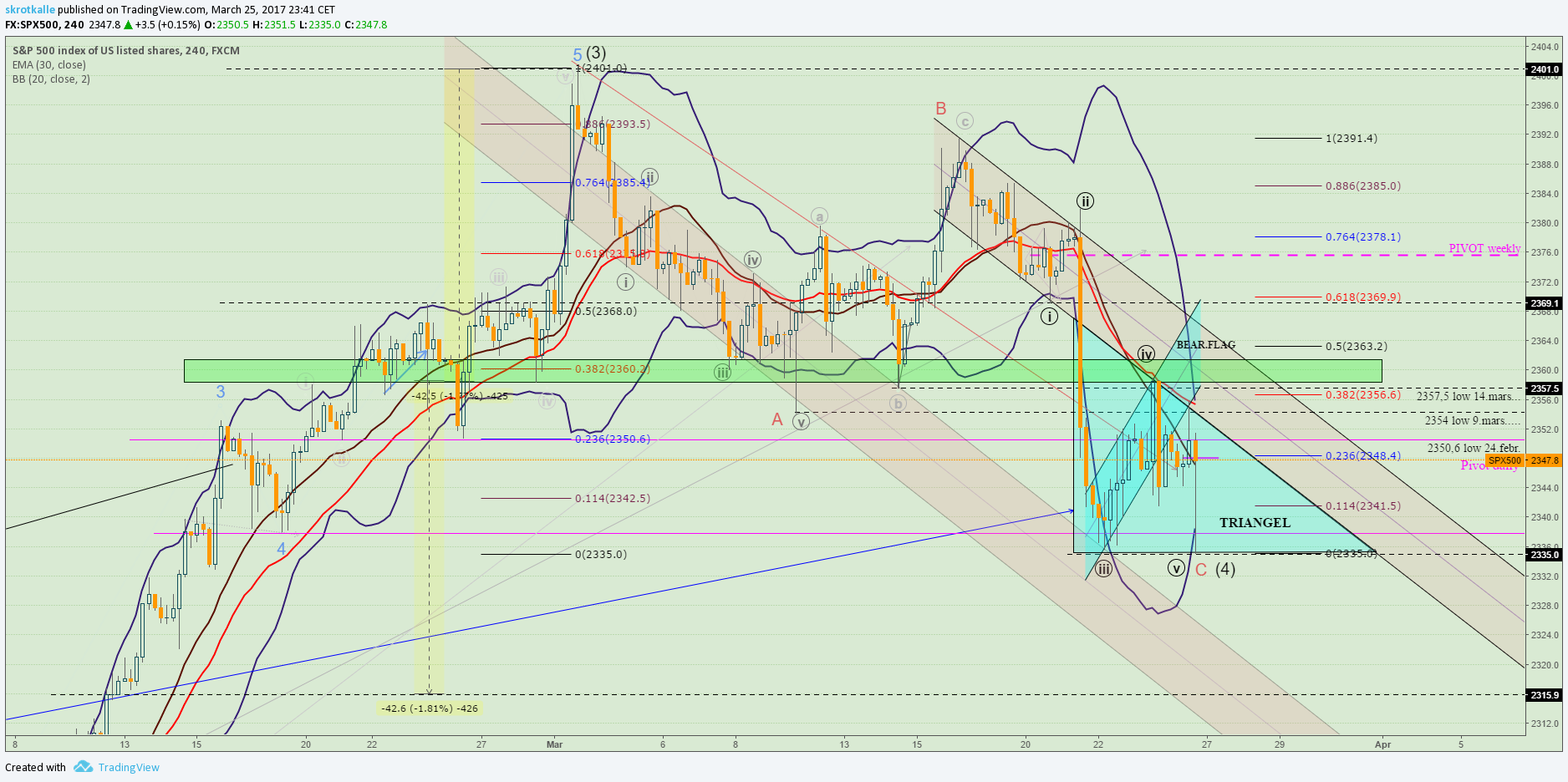Select the L:2335.0 low value in header
Image resolution: width=1568 pixels, height=782 pixels.
320,25
